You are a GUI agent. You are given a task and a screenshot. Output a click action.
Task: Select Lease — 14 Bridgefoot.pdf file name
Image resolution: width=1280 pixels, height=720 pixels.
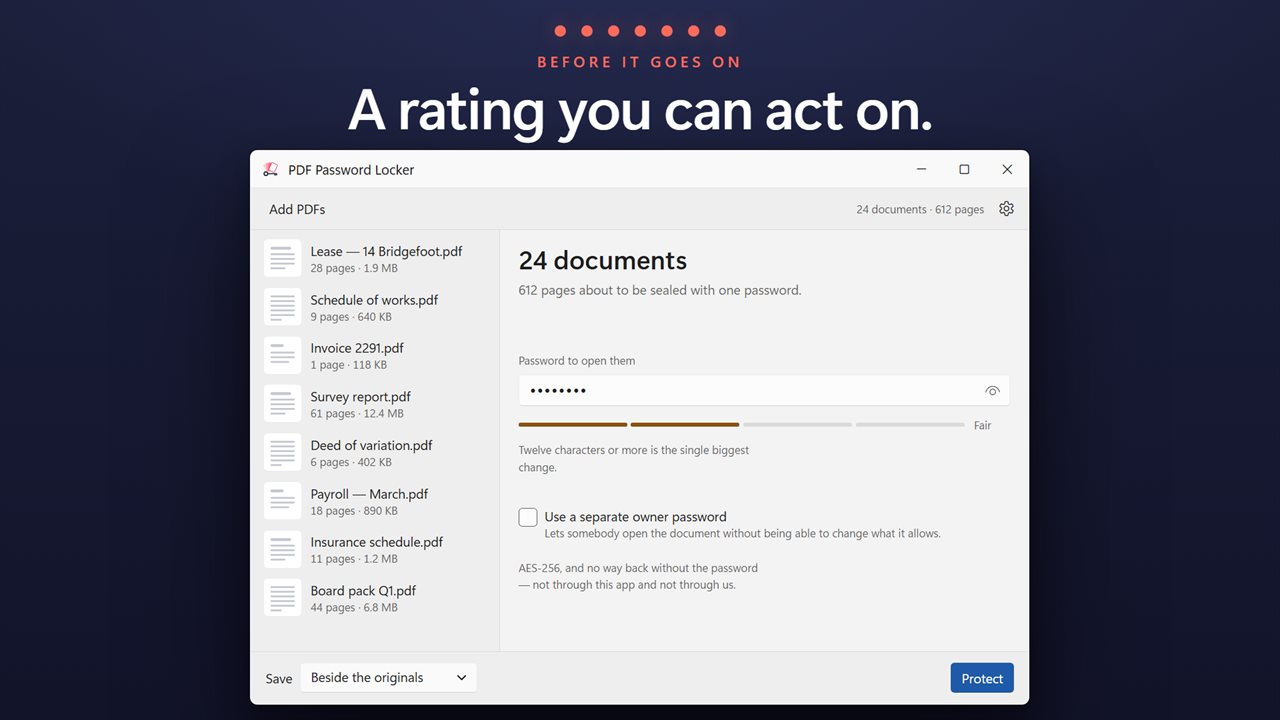pyautogui.click(x=386, y=251)
